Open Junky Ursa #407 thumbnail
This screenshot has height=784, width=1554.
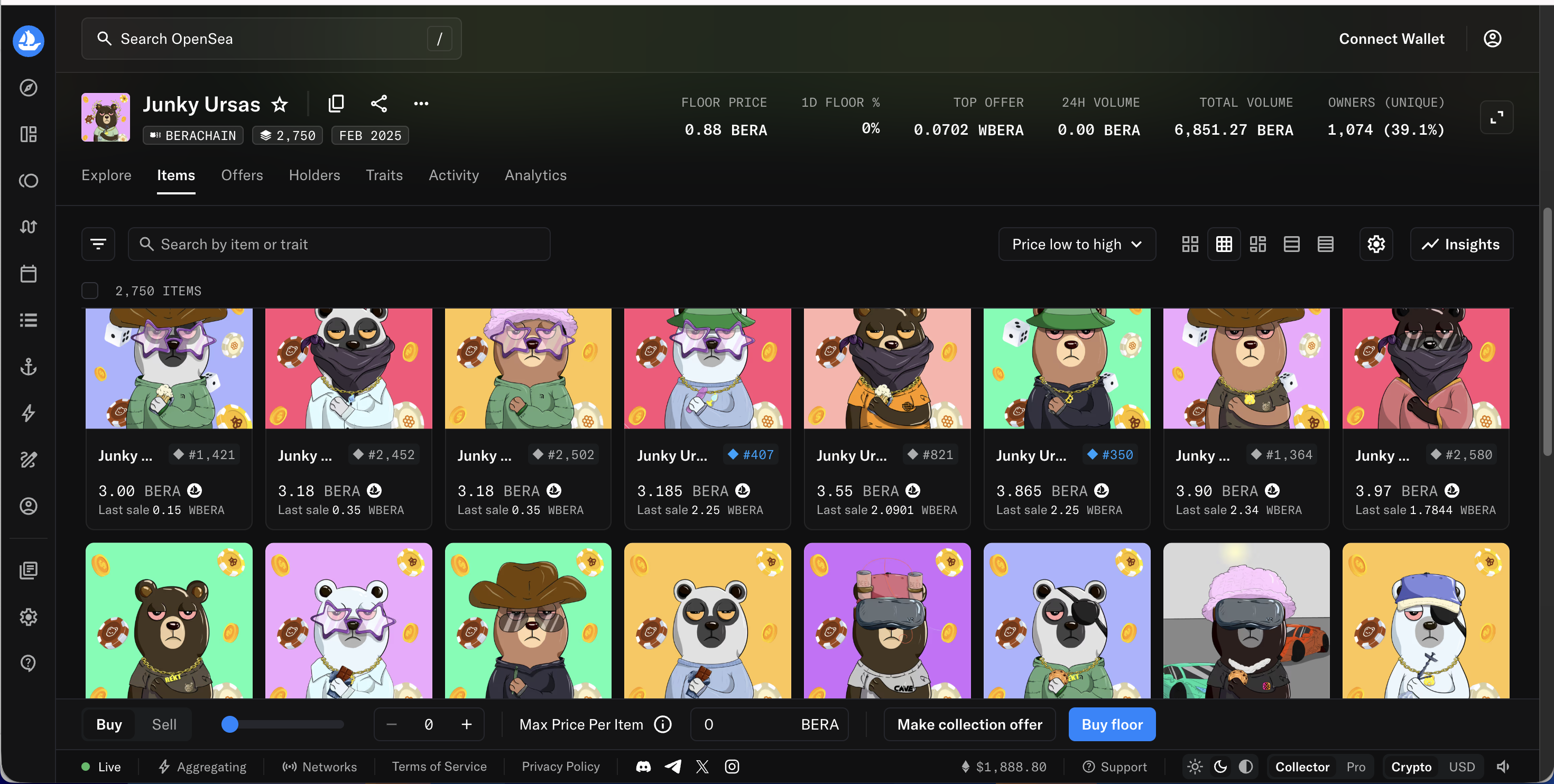707,368
